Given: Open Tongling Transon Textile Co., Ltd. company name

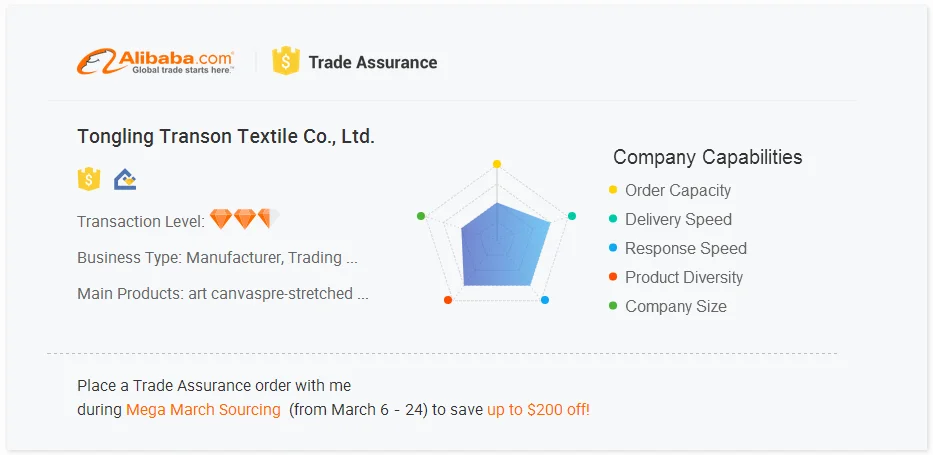Looking at the screenshot, I should click(x=226, y=136).
